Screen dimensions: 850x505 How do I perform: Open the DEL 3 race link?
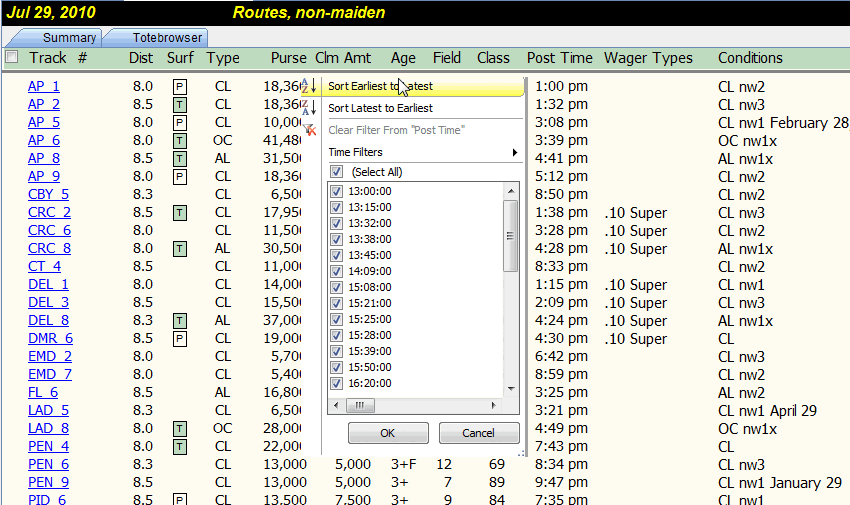[x=48, y=302]
